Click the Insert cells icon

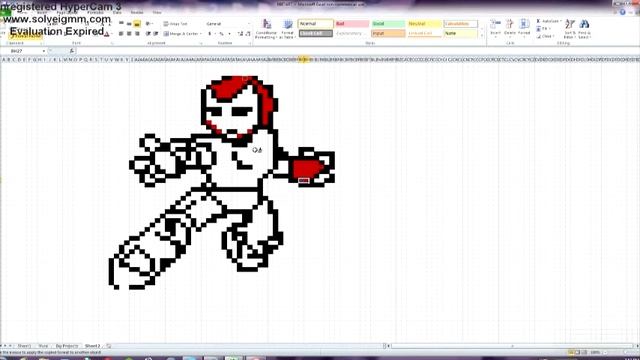coord(495,24)
